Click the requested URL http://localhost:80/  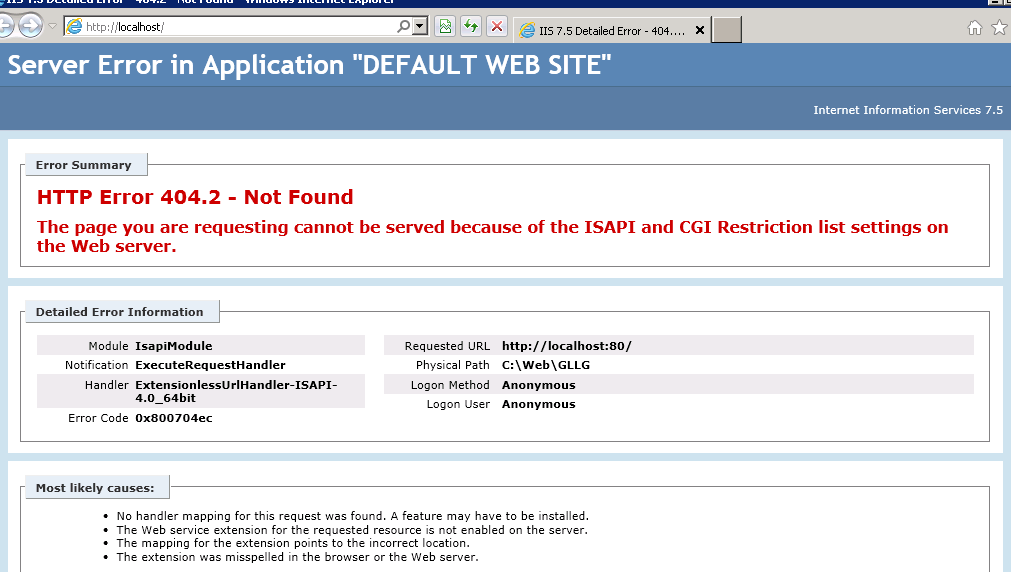567,346
